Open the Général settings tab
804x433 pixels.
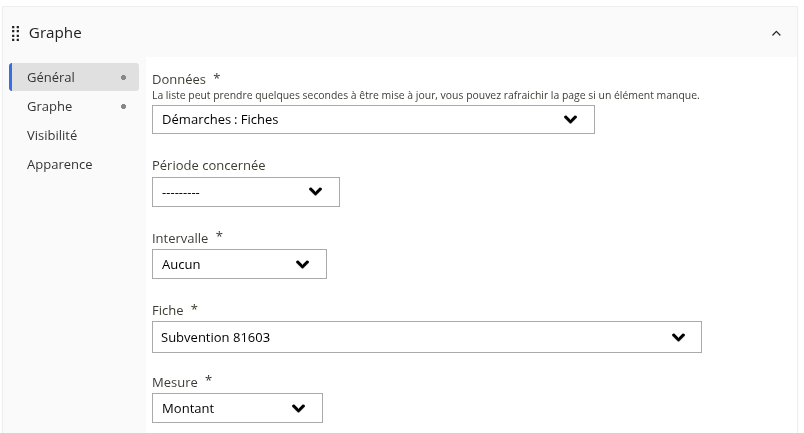pyautogui.click(x=74, y=77)
